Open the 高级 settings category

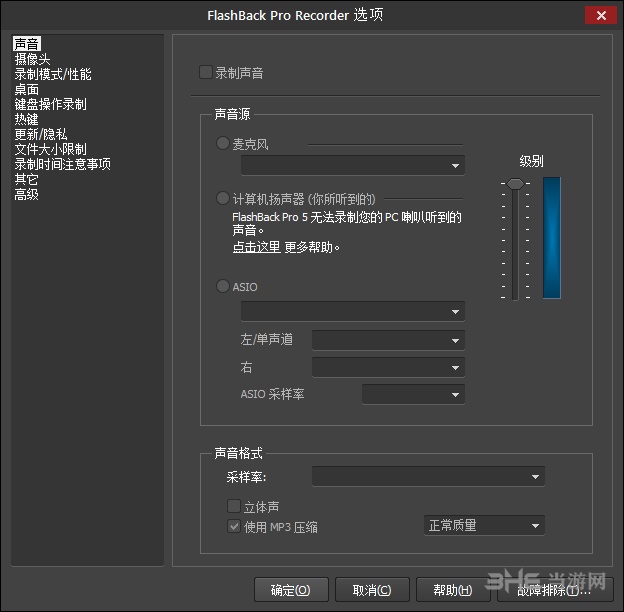[x=27, y=194]
